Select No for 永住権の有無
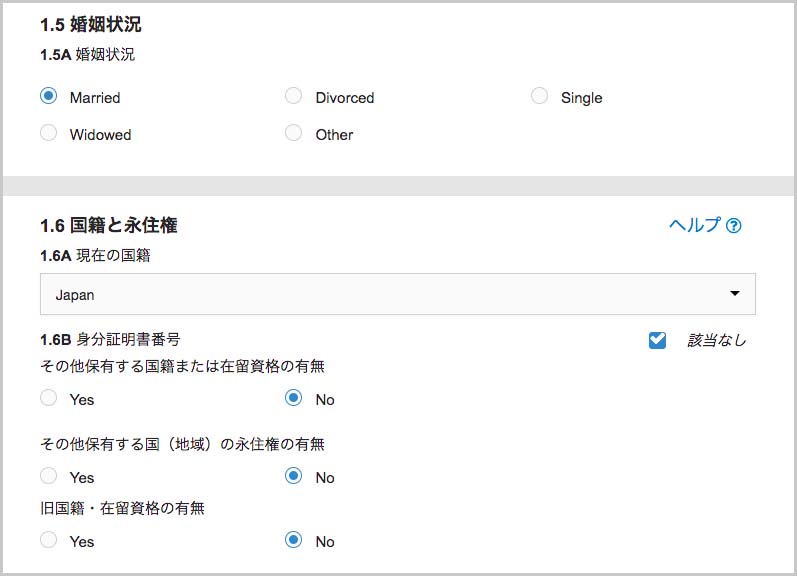 click(293, 476)
